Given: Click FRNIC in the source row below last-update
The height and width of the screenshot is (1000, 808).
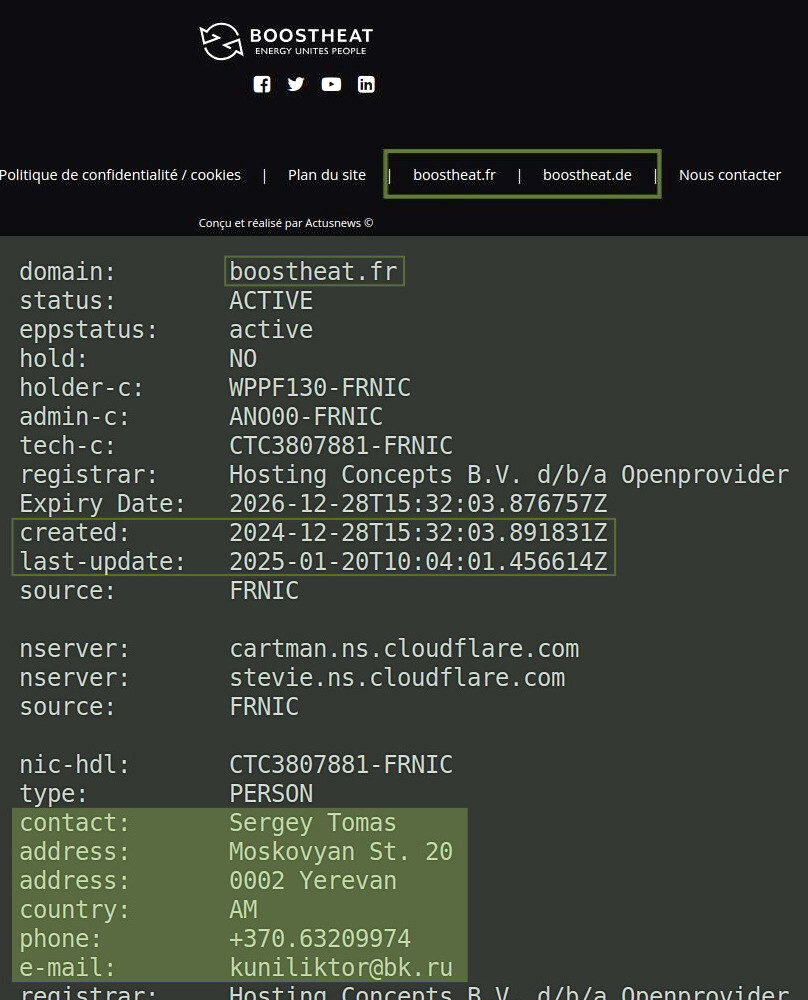Looking at the screenshot, I should point(264,591).
